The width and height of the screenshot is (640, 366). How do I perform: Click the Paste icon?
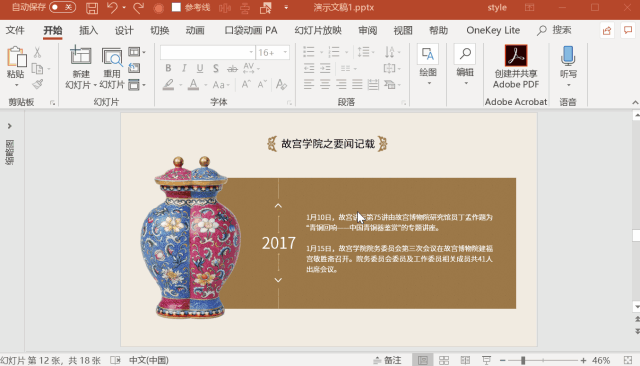[16, 57]
